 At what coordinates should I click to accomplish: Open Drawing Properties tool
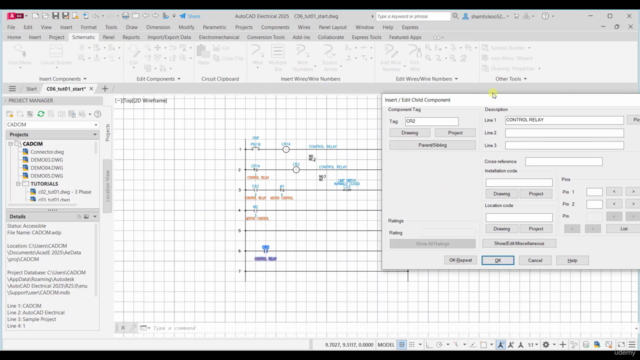pyautogui.click(x=511, y=69)
